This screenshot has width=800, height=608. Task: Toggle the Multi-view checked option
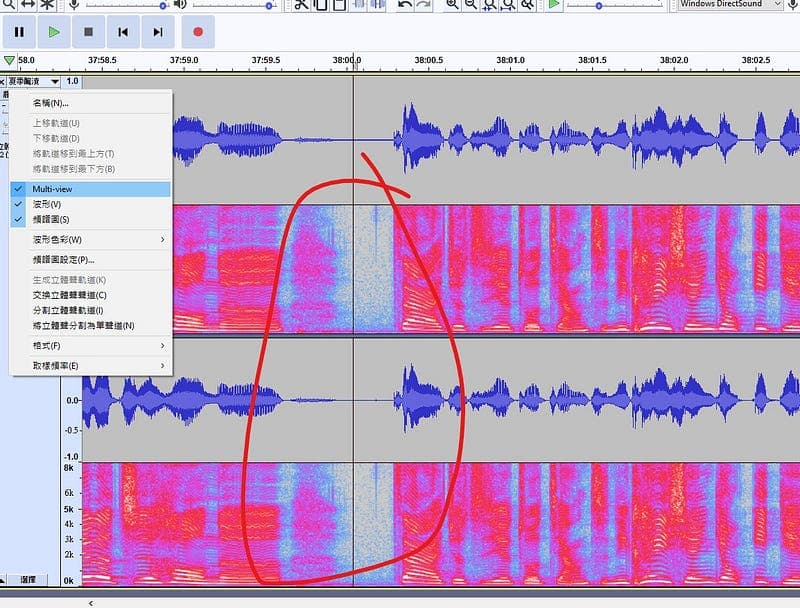click(x=91, y=189)
